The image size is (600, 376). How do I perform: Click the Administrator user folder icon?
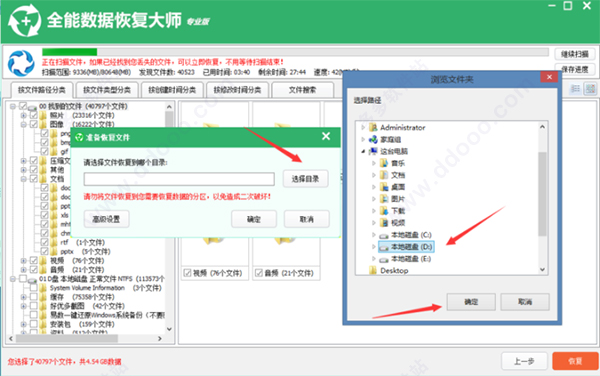tap(373, 127)
